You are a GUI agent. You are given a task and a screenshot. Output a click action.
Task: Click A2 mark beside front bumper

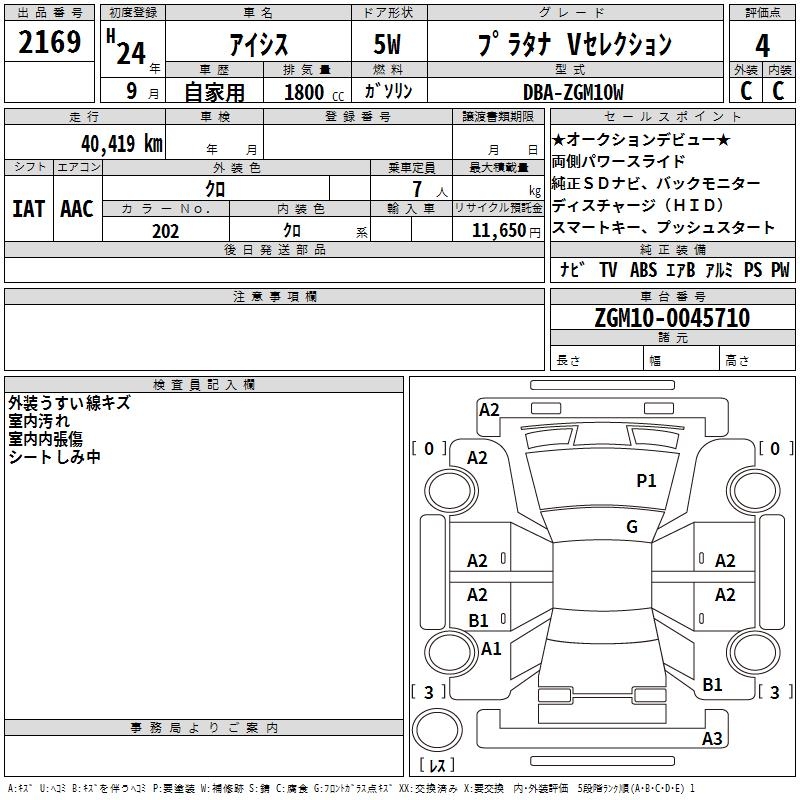[489, 410]
